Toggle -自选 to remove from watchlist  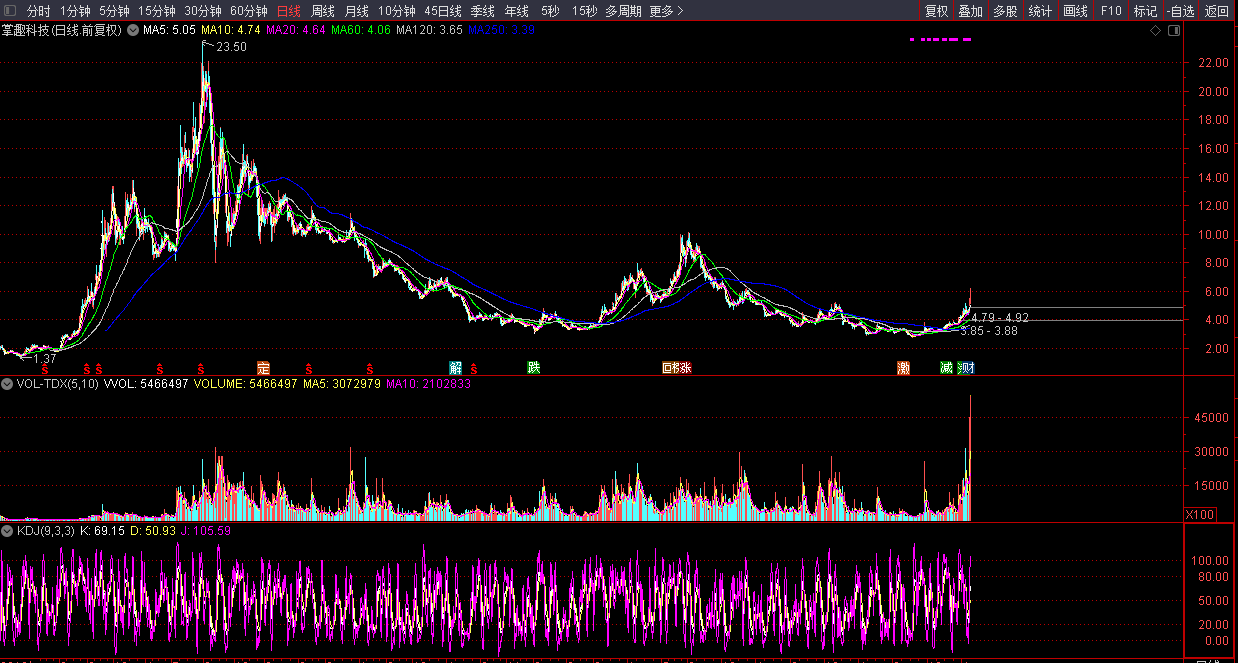(1180, 11)
